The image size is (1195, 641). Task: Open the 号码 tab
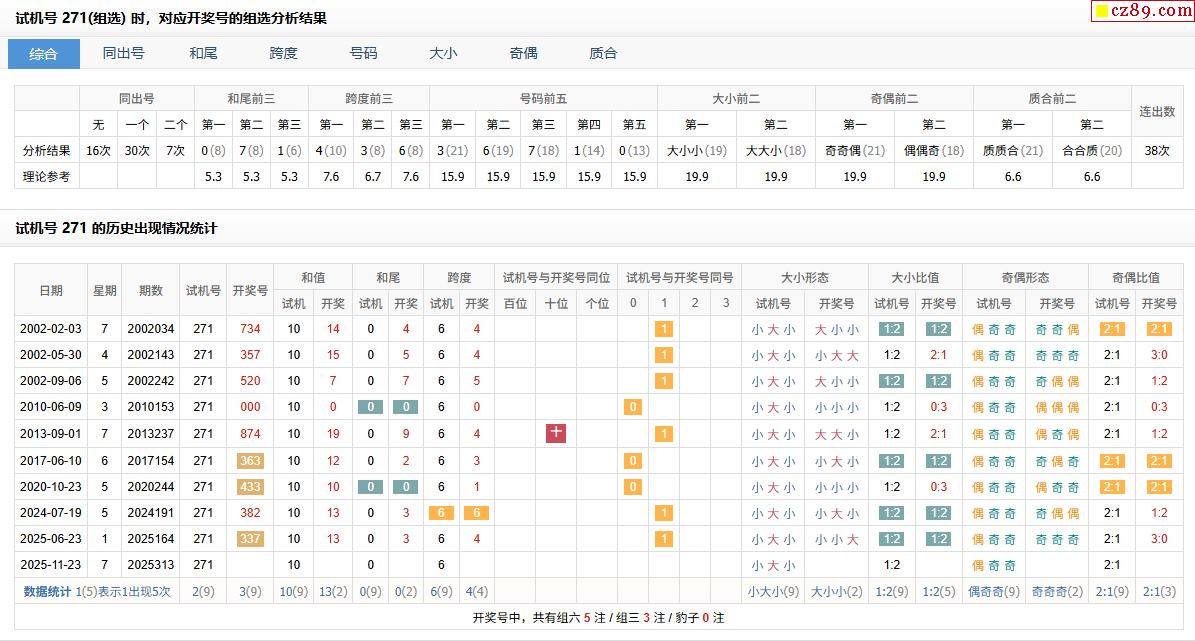[363, 54]
